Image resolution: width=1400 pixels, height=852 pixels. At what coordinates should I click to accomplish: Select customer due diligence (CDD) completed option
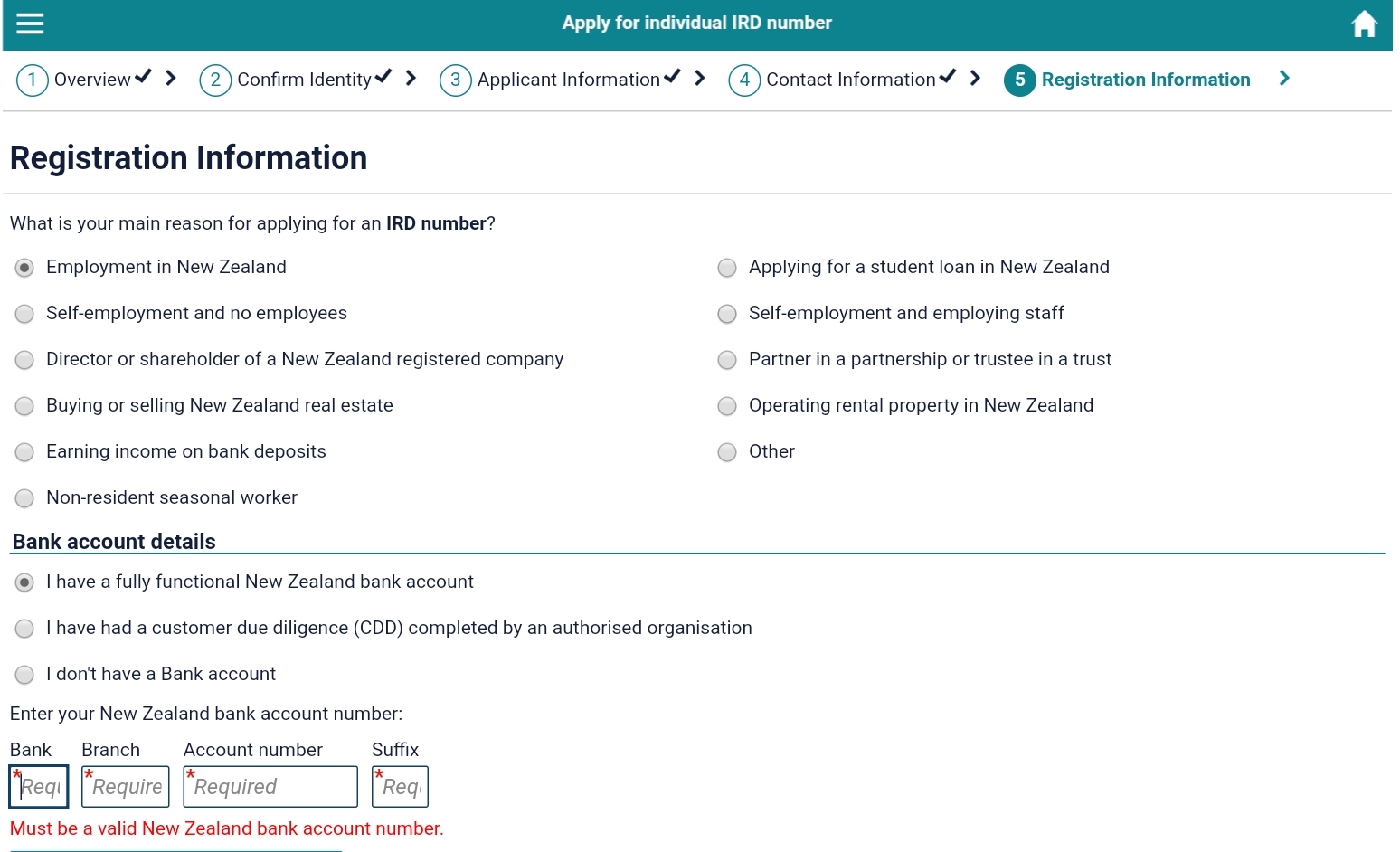point(25,629)
